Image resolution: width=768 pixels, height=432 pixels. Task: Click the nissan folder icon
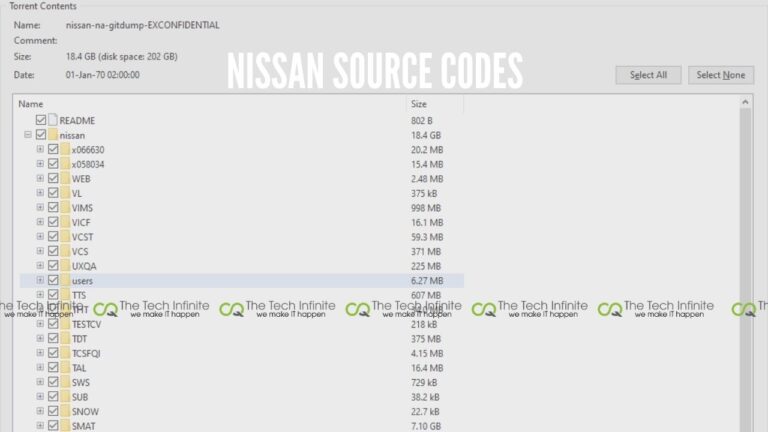pyautogui.click(x=53, y=135)
